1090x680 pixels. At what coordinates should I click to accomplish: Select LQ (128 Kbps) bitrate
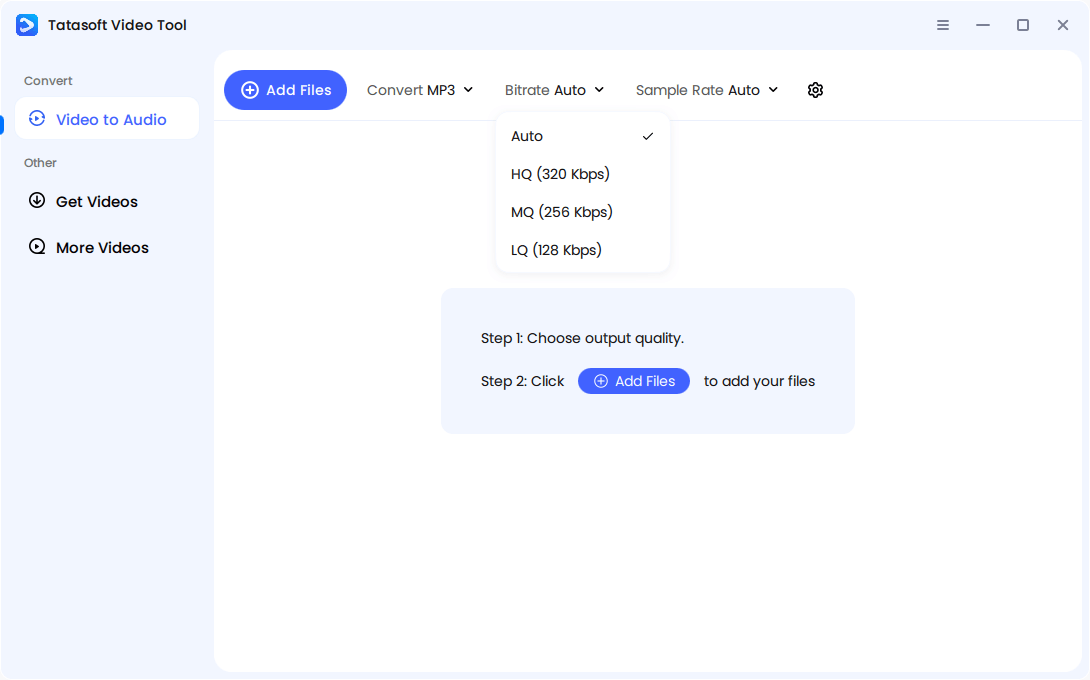(556, 249)
